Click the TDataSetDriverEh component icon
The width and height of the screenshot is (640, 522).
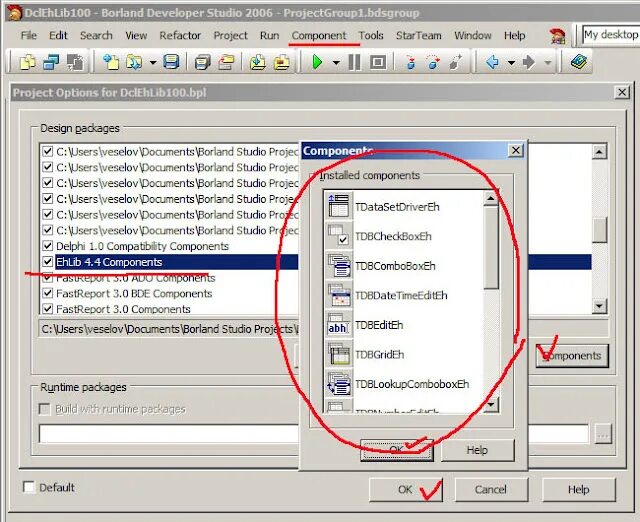pyautogui.click(x=338, y=206)
